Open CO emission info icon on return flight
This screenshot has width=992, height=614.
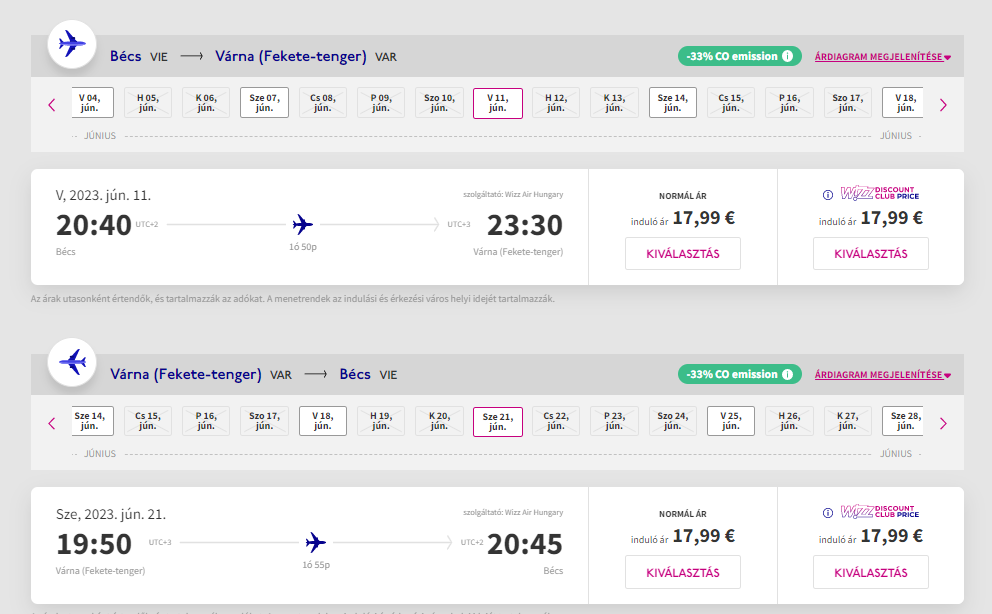click(x=788, y=374)
